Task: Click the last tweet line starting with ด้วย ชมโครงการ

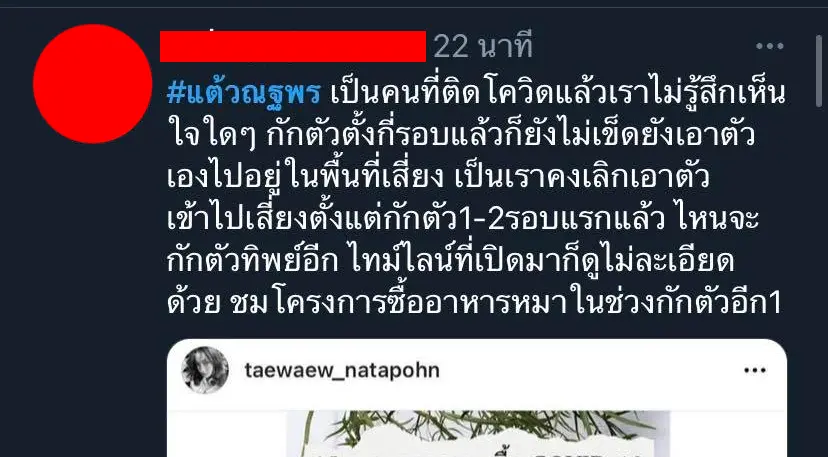Action: [x=474, y=303]
